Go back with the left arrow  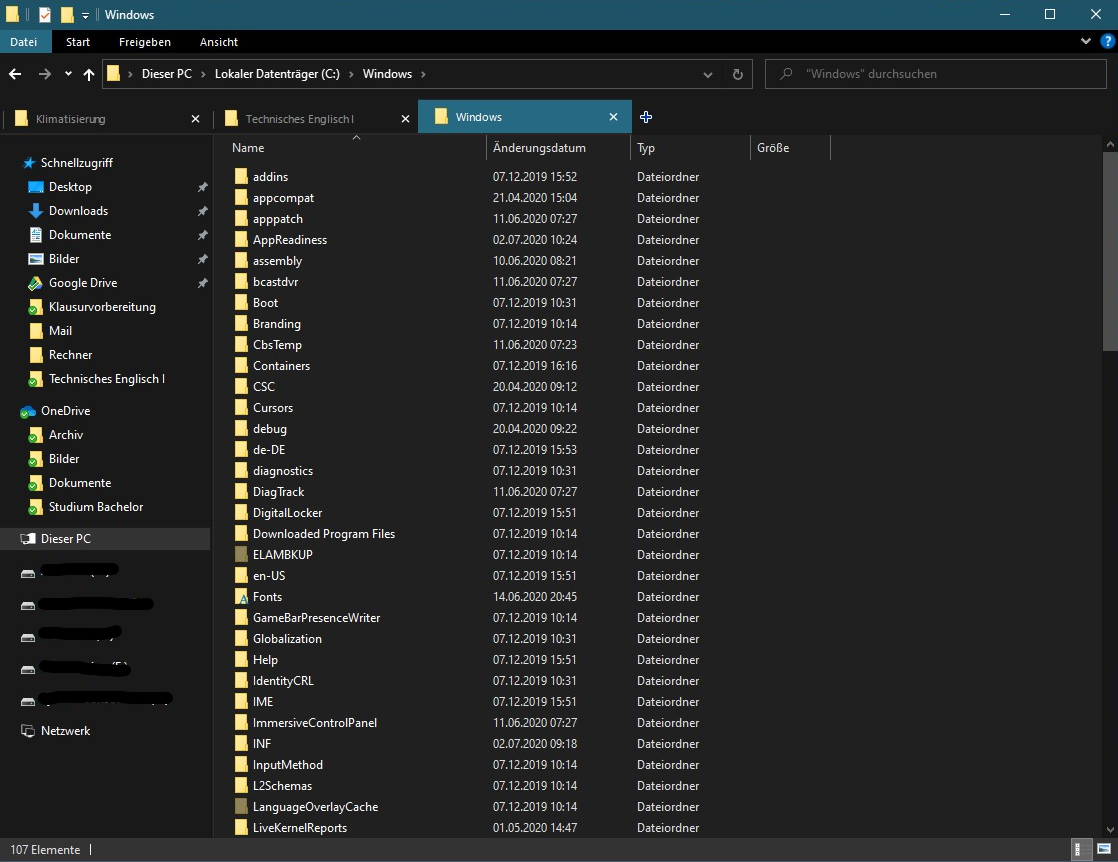tap(15, 74)
